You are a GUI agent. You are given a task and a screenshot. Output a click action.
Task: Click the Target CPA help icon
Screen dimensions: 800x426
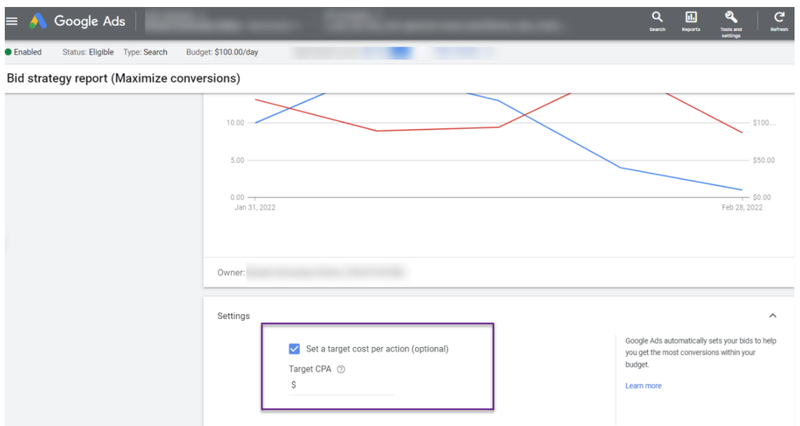tap(341, 369)
